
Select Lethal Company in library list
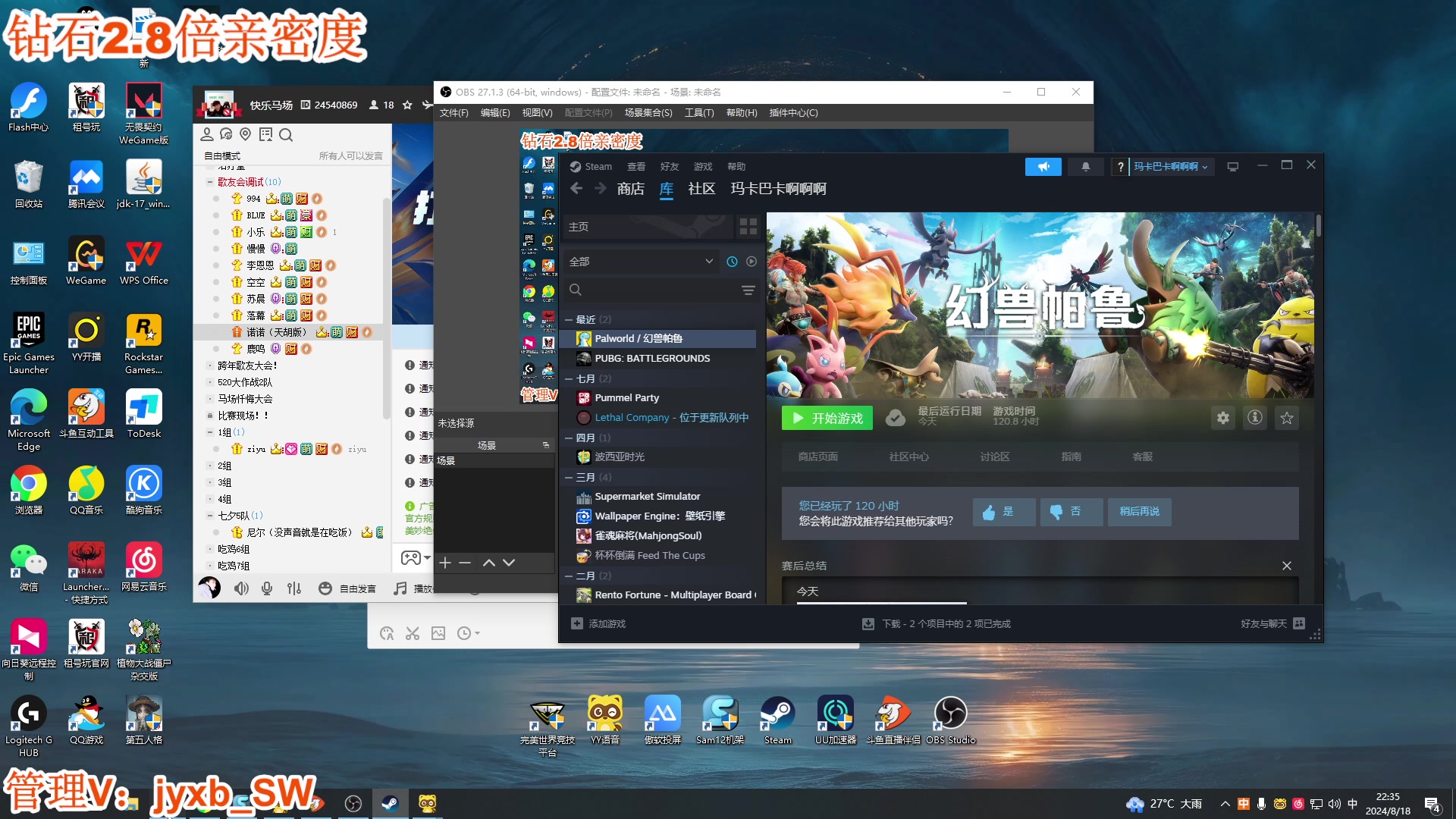(659, 417)
